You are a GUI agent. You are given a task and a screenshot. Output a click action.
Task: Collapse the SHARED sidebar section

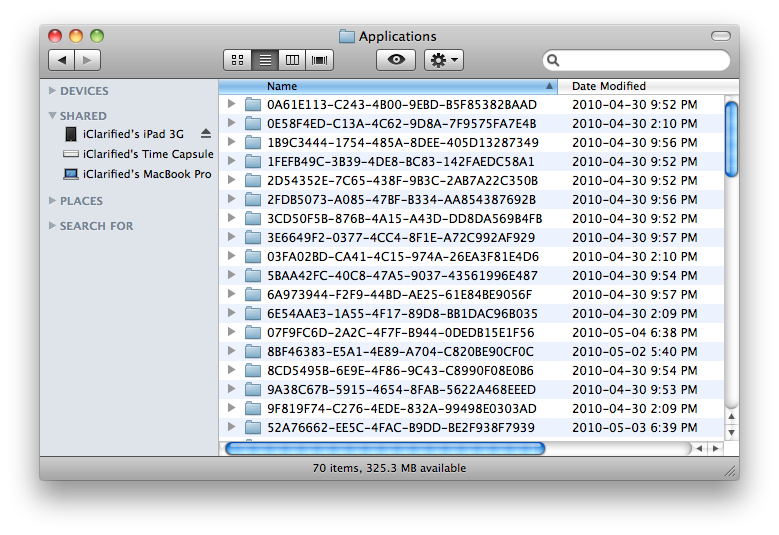click(53, 116)
